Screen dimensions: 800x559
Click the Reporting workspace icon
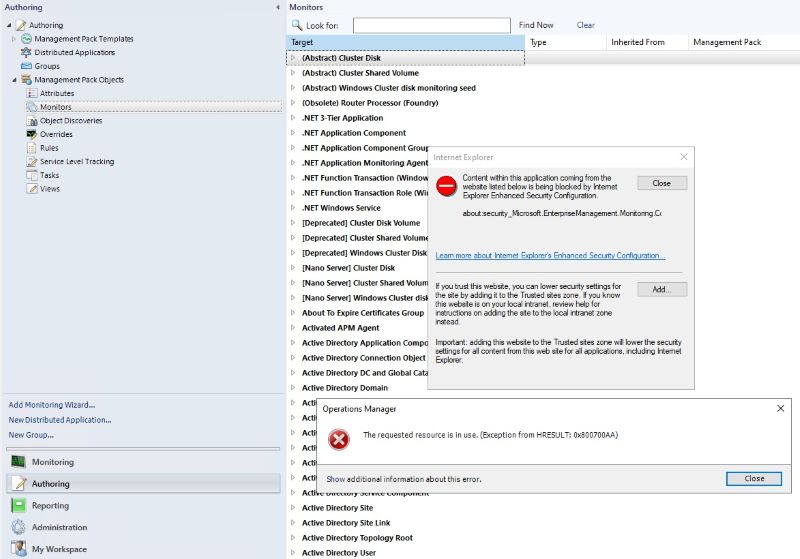[x=18, y=505]
